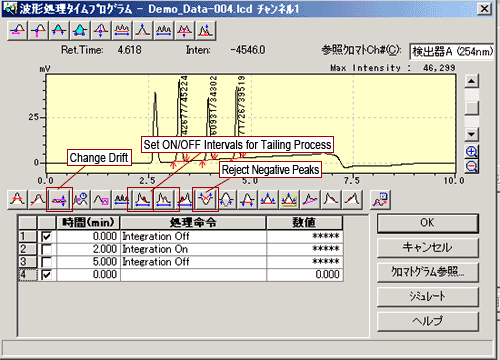Click the 時間(min) column header

coord(88,223)
